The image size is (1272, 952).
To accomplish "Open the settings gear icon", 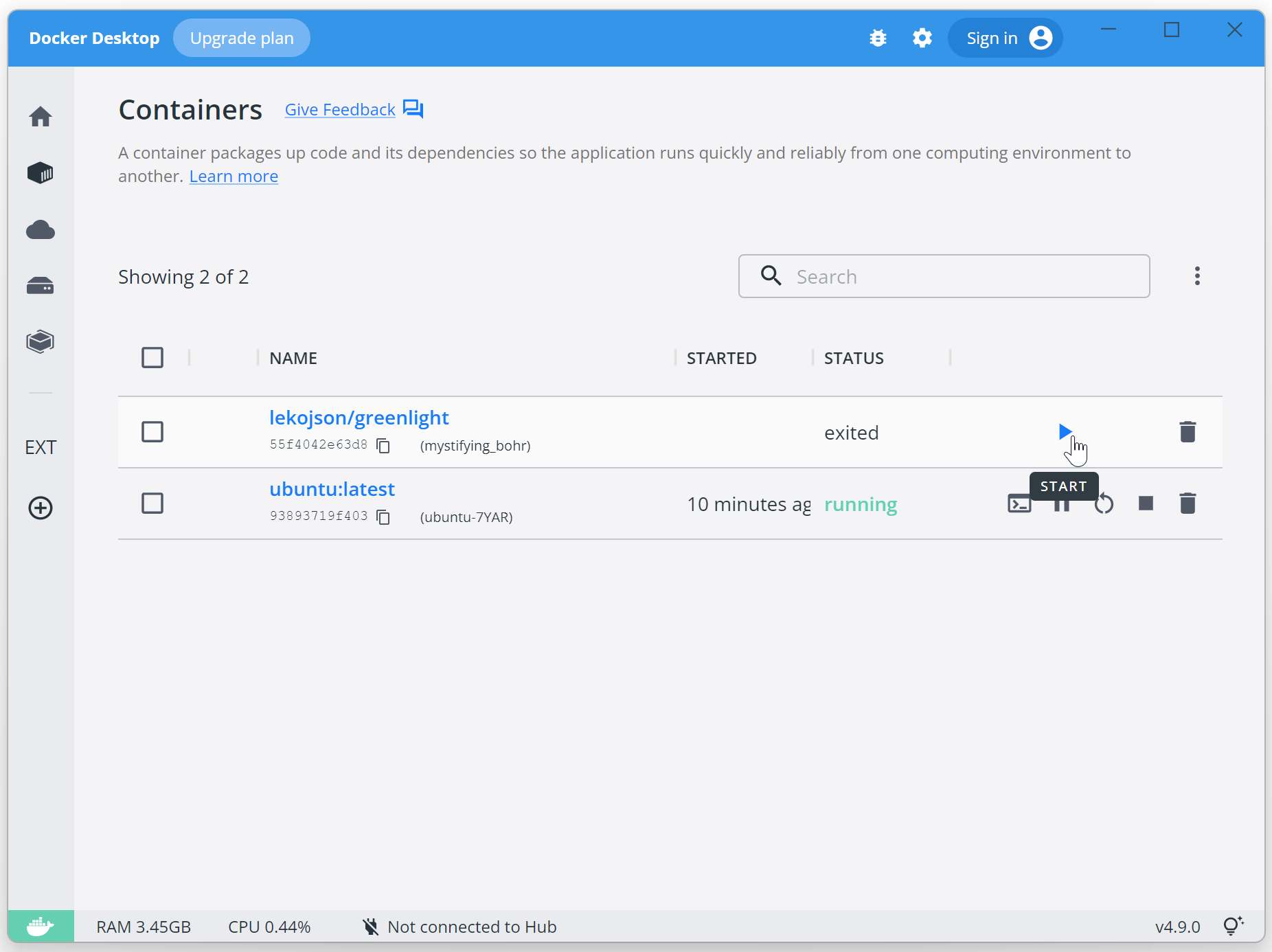I will pos(922,38).
